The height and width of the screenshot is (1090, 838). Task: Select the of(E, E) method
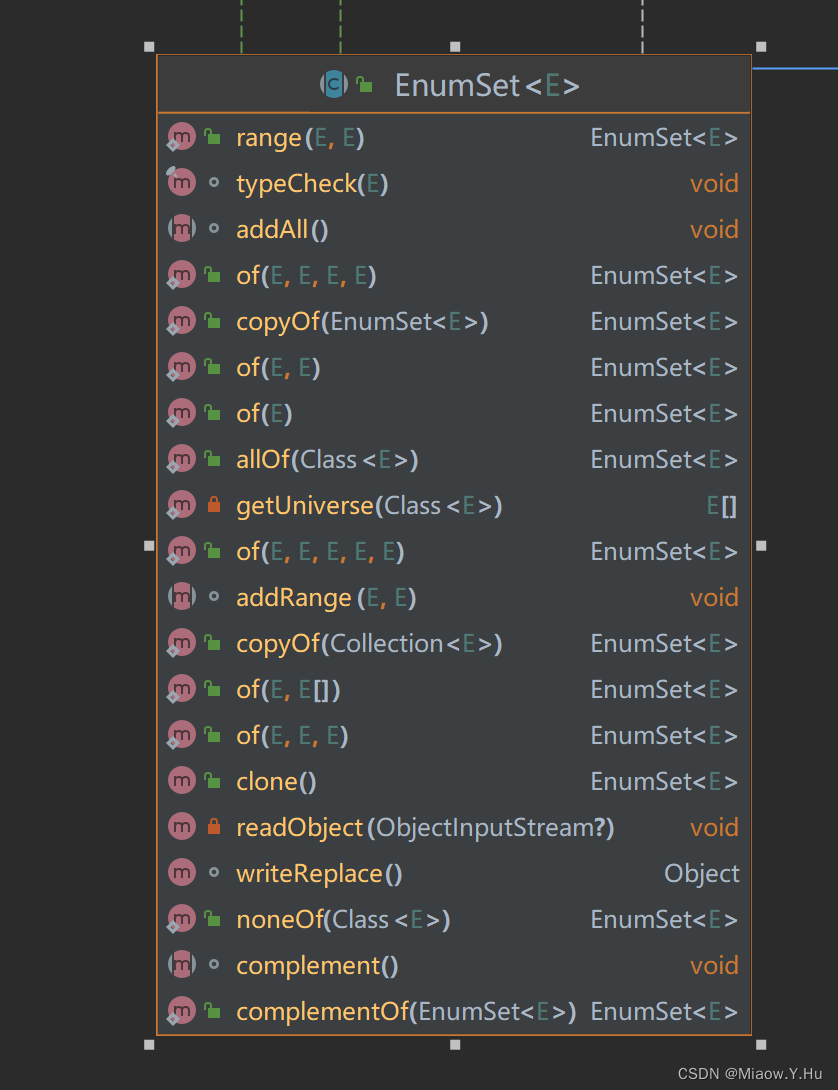tap(278, 368)
